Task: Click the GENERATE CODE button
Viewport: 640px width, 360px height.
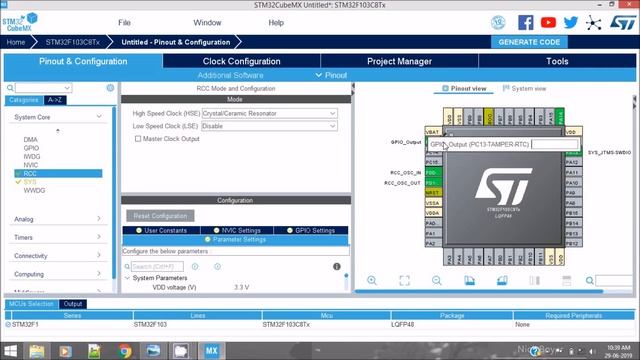Action: click(x=529, y=42)
